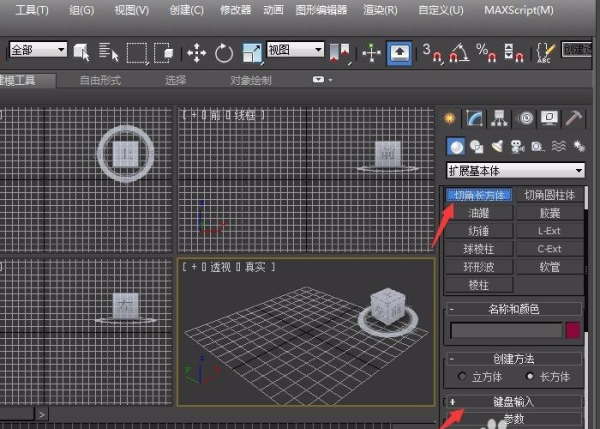This screenshot has height=429, width=600.
Task: Open the 渲染(R) menu
Action: tap(380, 10)
